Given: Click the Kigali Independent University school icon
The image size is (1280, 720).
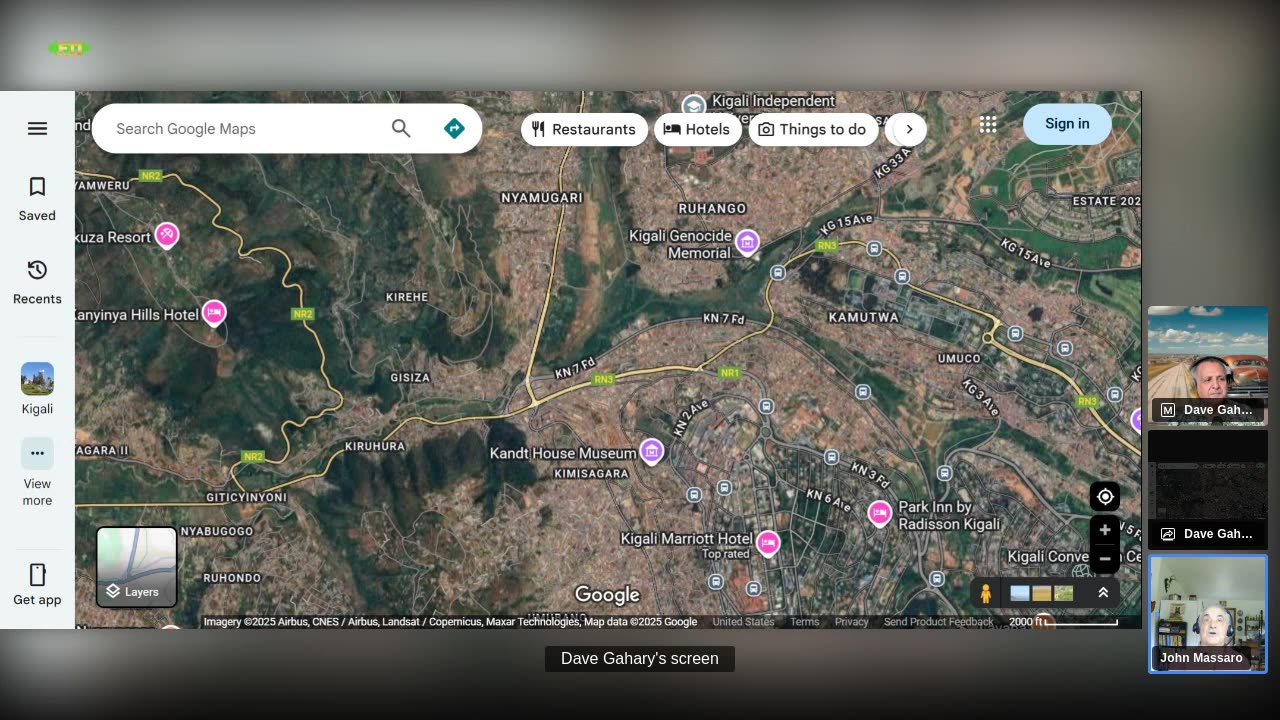Looking at the screenshot, I should pyautogui.click(x=694, y=105).
